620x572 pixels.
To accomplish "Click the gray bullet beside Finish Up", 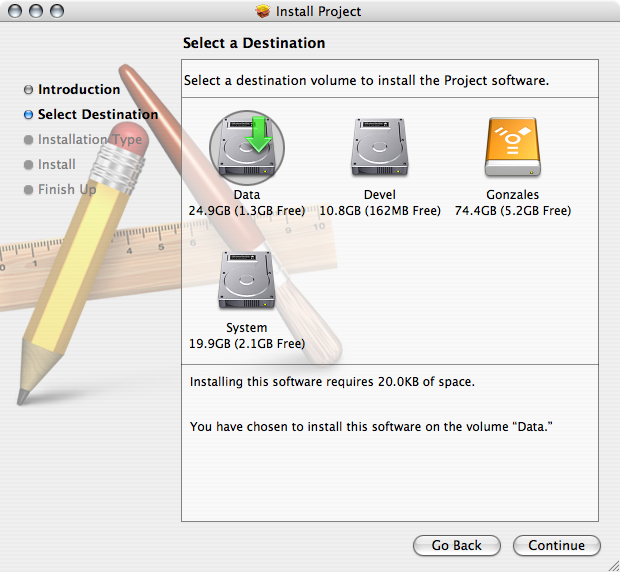I will pos(28,190).
